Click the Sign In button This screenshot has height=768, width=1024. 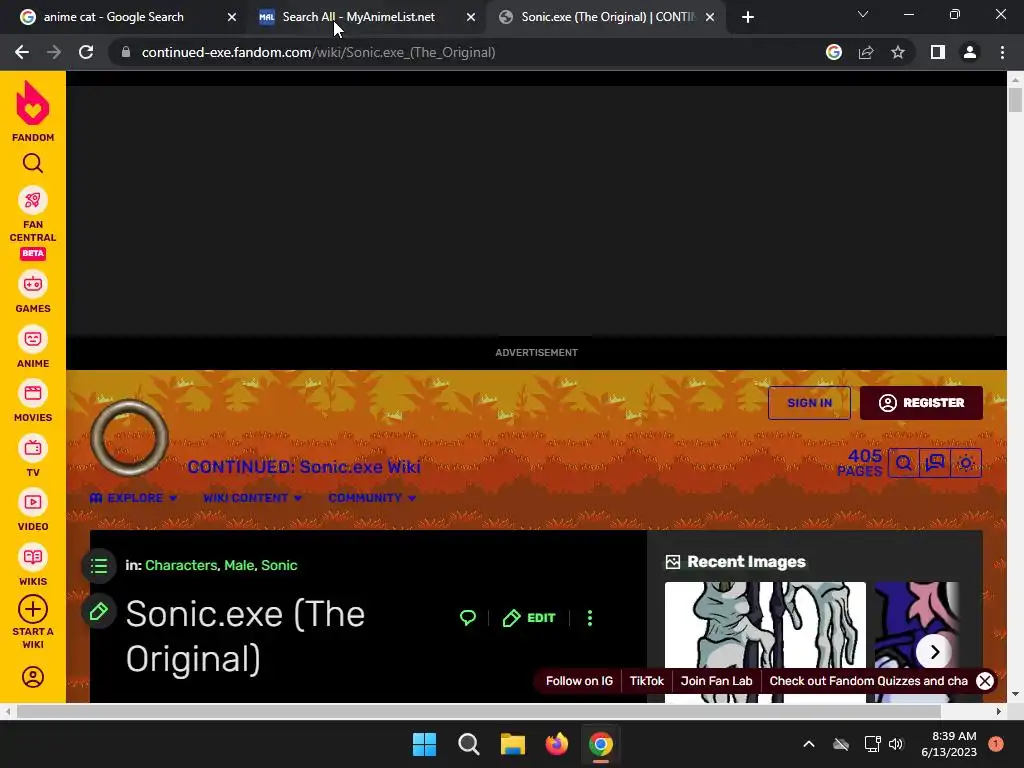pos(809,403)
